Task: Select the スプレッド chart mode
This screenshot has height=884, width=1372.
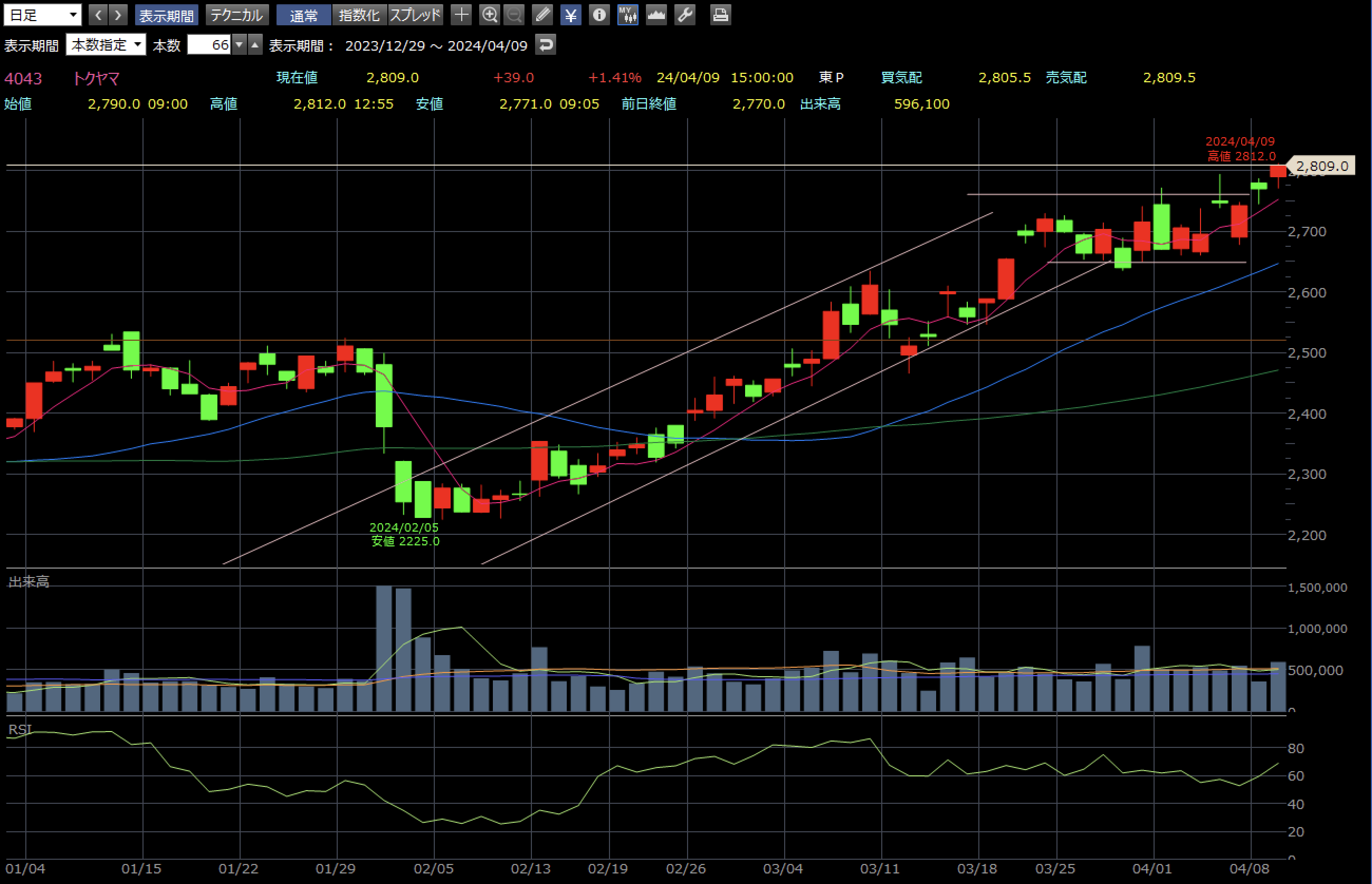Action: point(415,15)
